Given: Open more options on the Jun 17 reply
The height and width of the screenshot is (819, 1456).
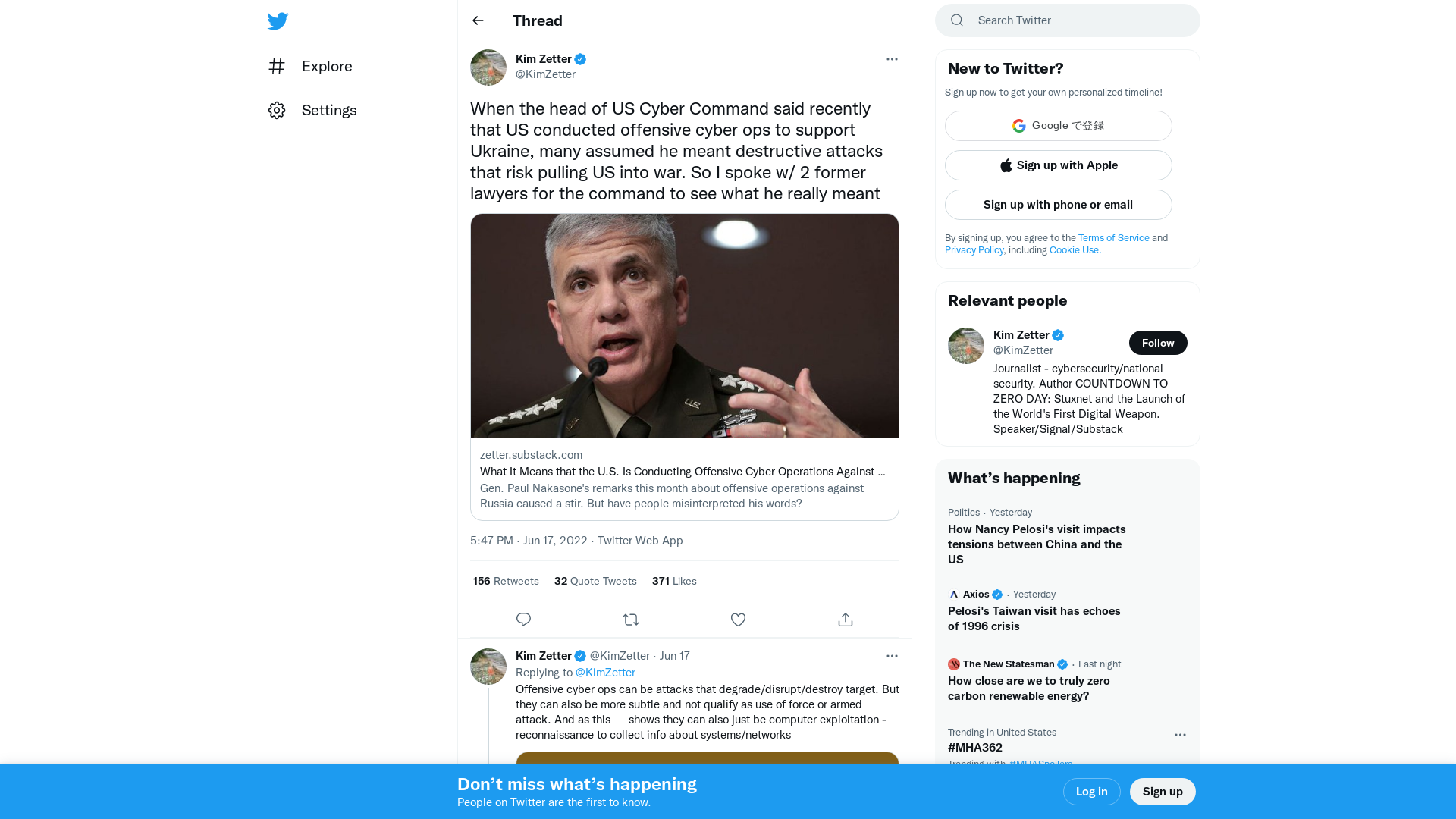Looking at the screenshot, I should click(x=892, y=655).
